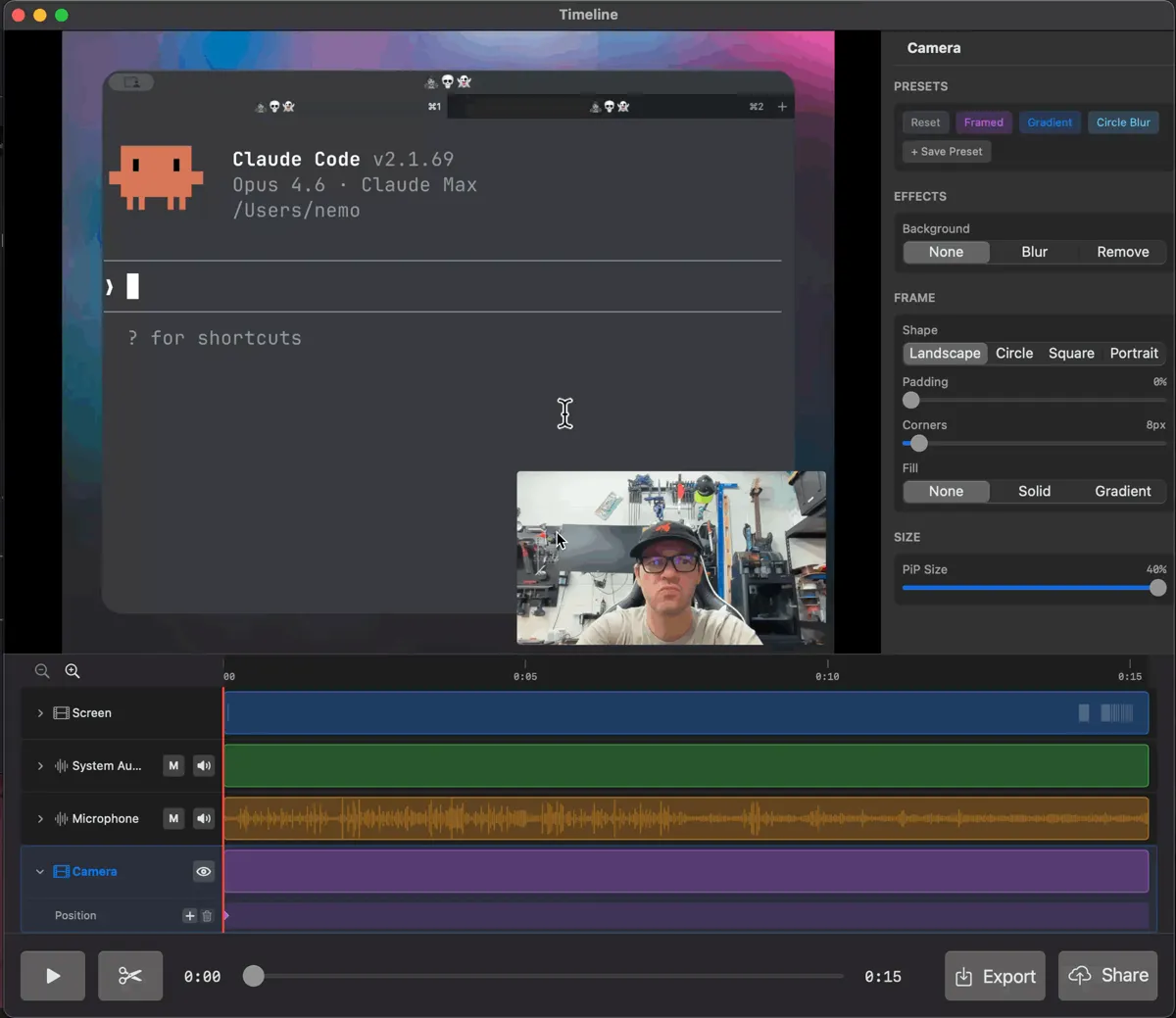Click the Share button
This screenshot has height=1018, width=1176.
point(1108,976)
